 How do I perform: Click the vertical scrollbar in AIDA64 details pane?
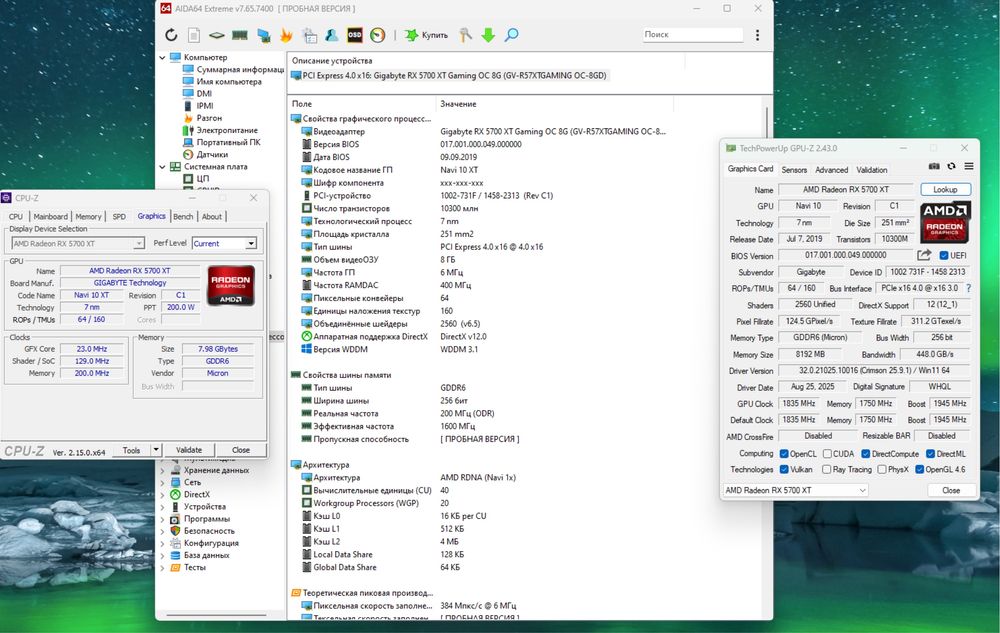click(767, 357)
